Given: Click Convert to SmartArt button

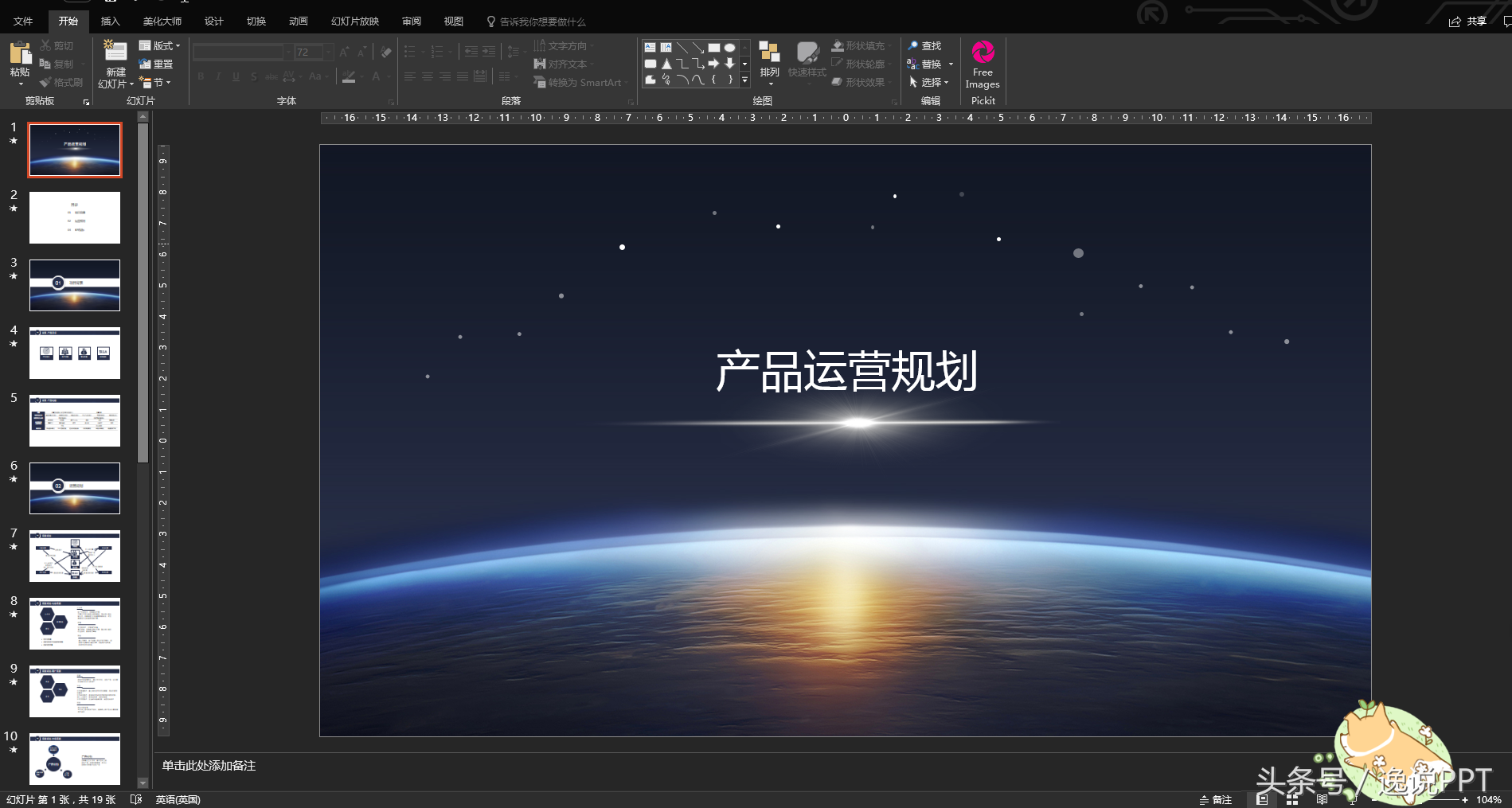Looking at the screenshot, I should click(581, 82).
